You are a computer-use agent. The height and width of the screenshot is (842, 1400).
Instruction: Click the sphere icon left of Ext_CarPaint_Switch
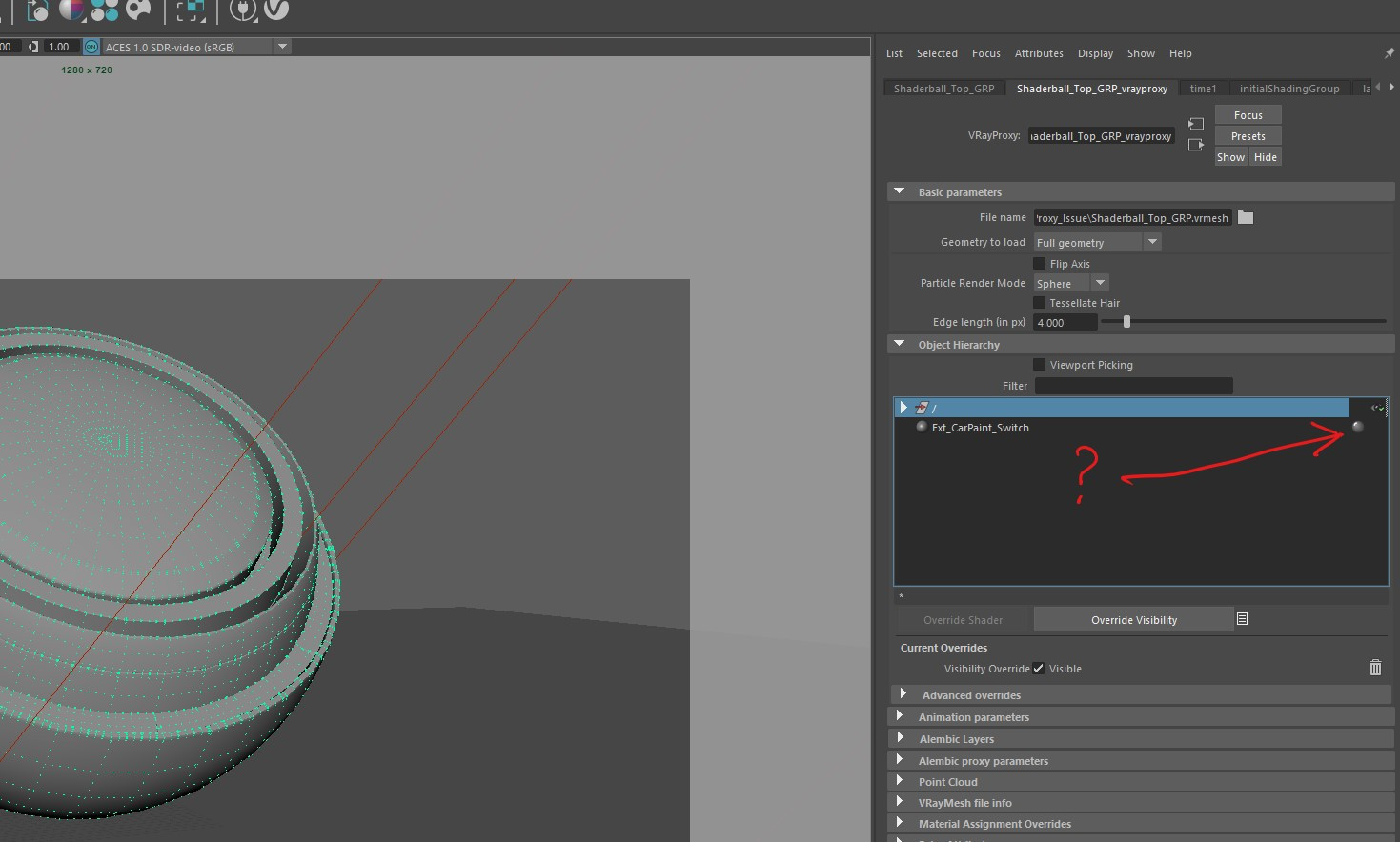(922, 427)
